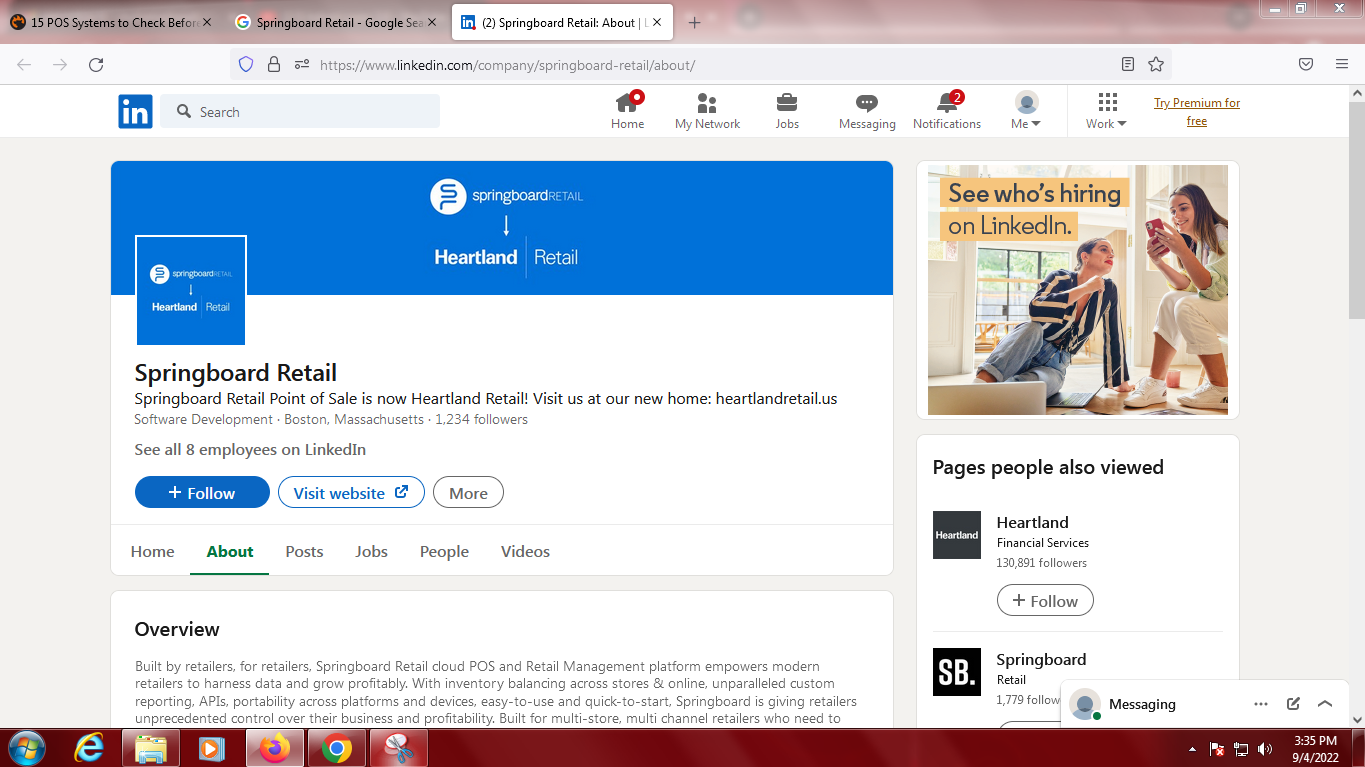Click the Messaging overlay title
1365x767 pixels.
[1142, 704]
